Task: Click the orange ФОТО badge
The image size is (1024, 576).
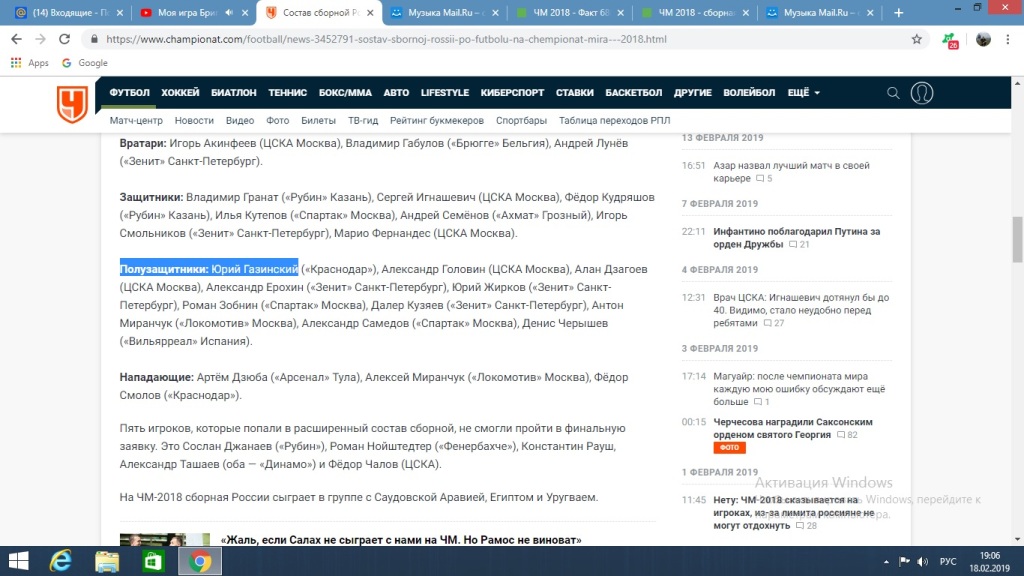Action: click(729, 447)
